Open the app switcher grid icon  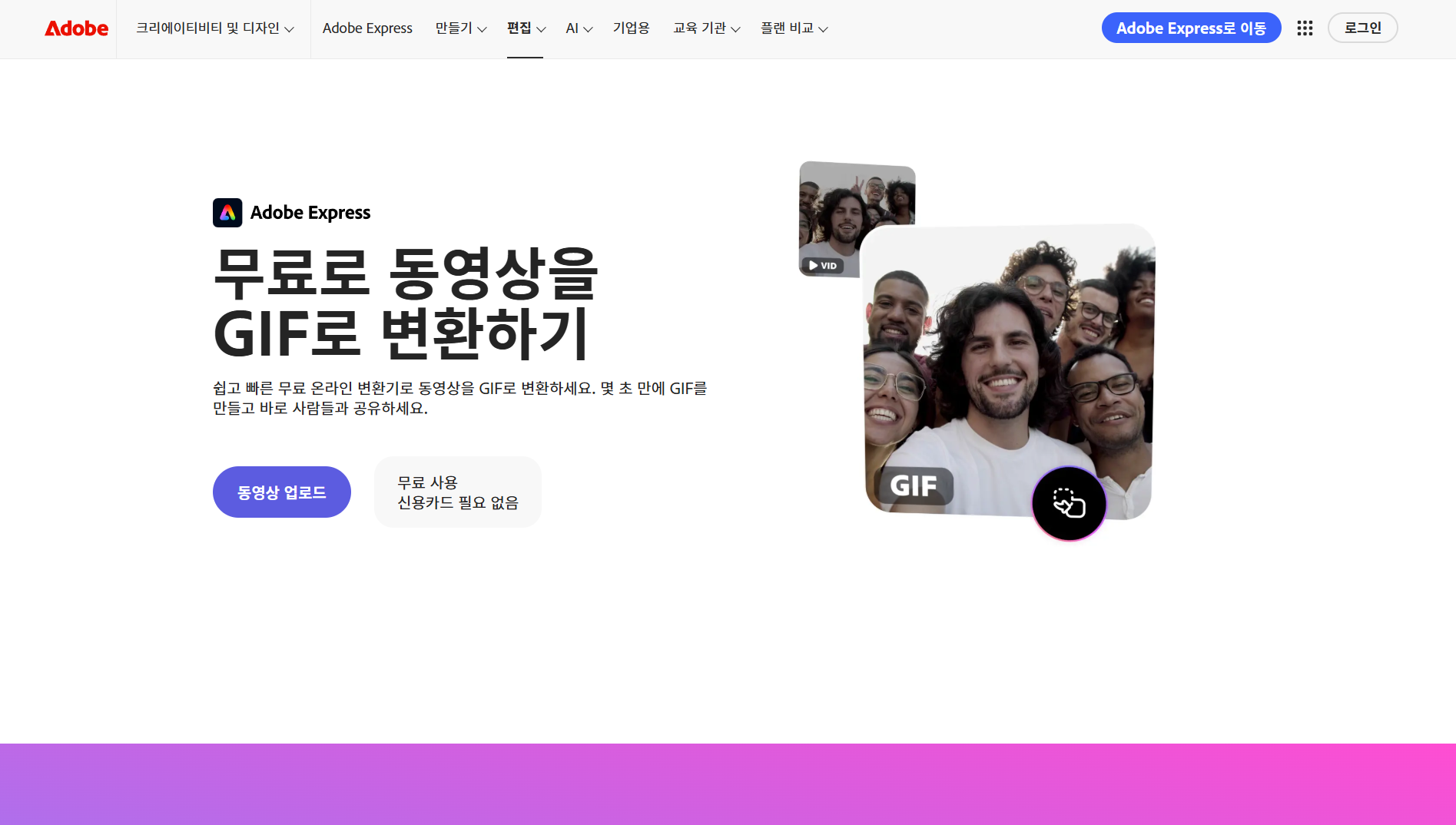(x=1305, y=28)
